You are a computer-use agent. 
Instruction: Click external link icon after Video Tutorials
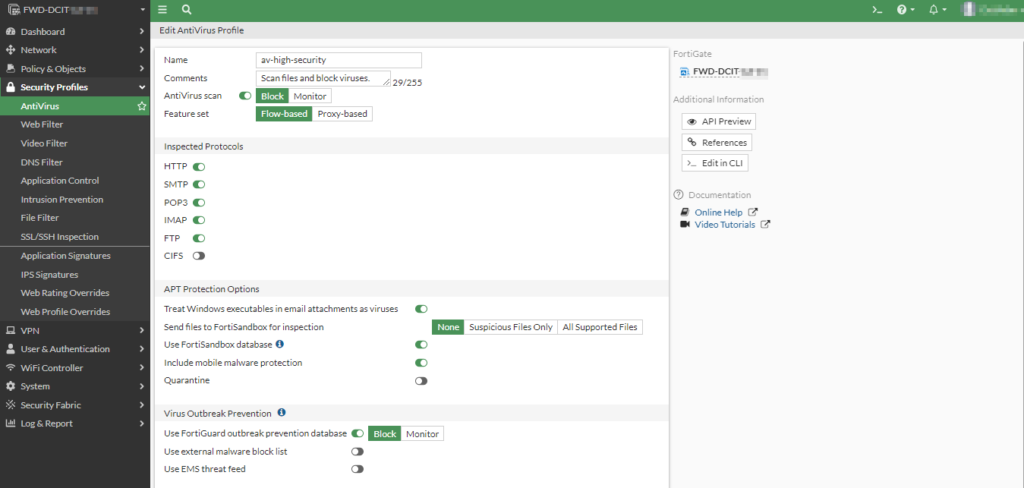tap(765, 224)
